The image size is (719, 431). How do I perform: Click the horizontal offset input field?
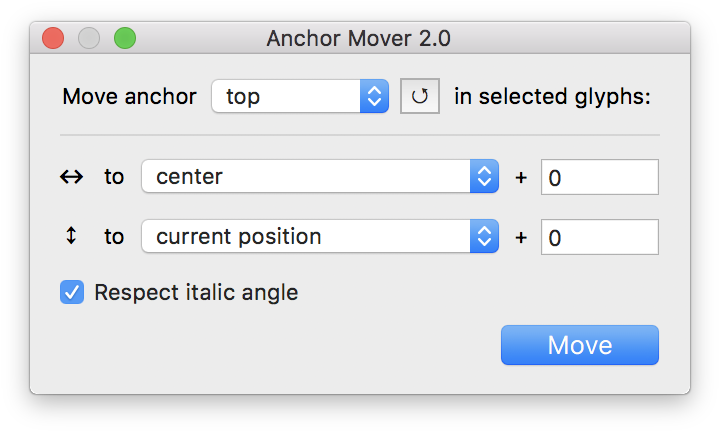point(599,177)
